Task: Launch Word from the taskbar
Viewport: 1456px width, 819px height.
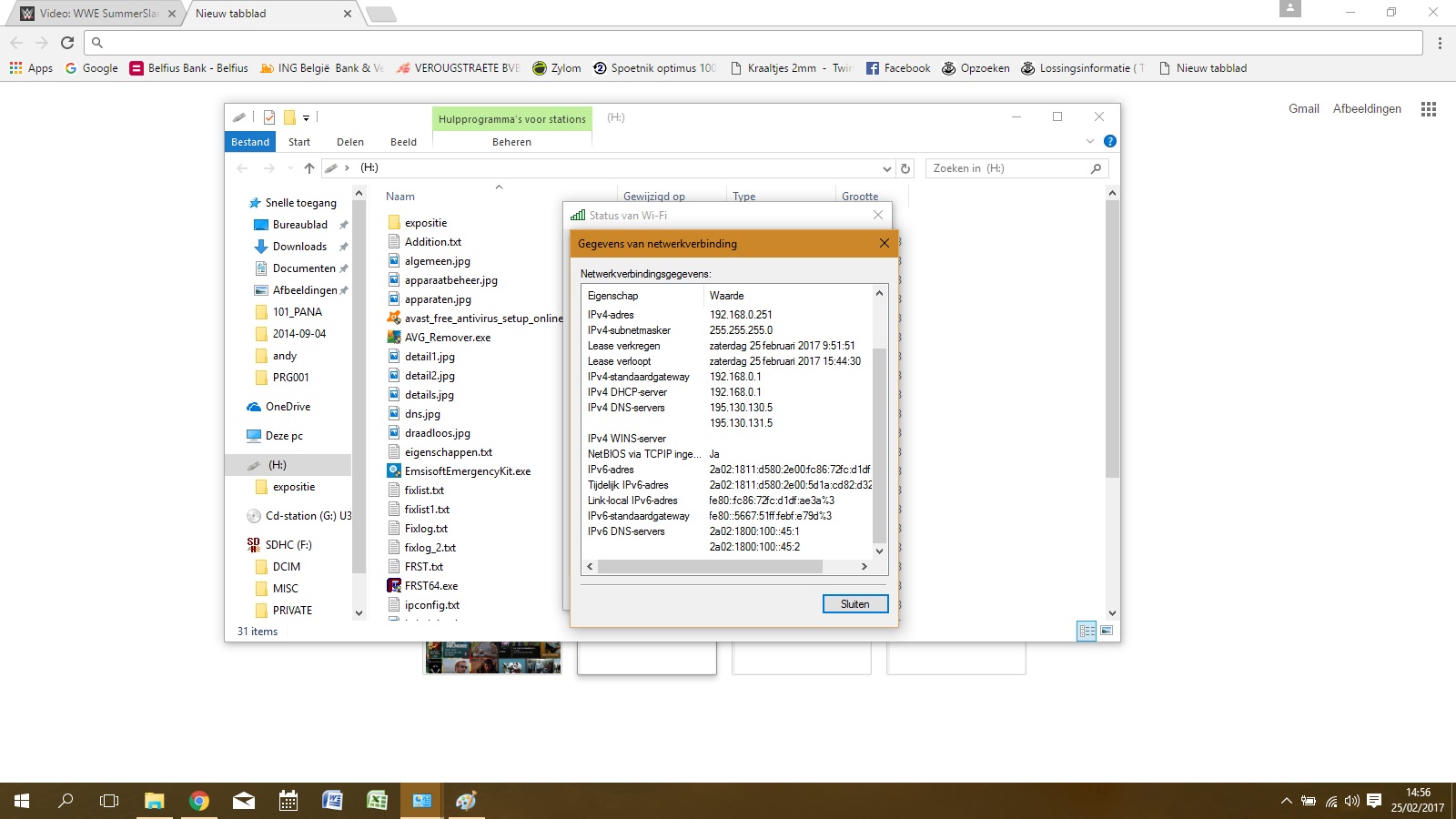Action: point(332,801)
